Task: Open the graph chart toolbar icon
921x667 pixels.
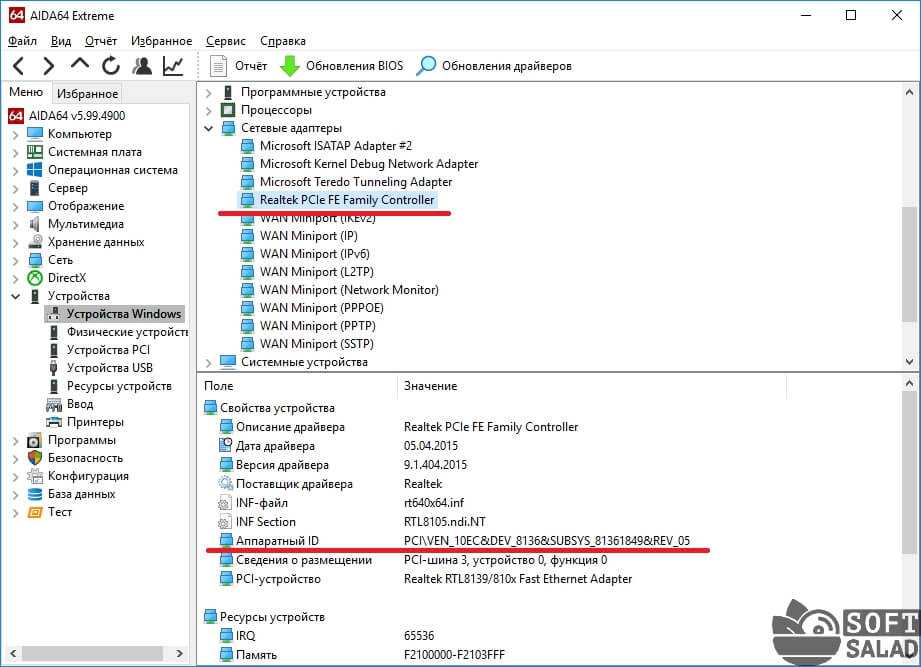Action: pos(173,66)
